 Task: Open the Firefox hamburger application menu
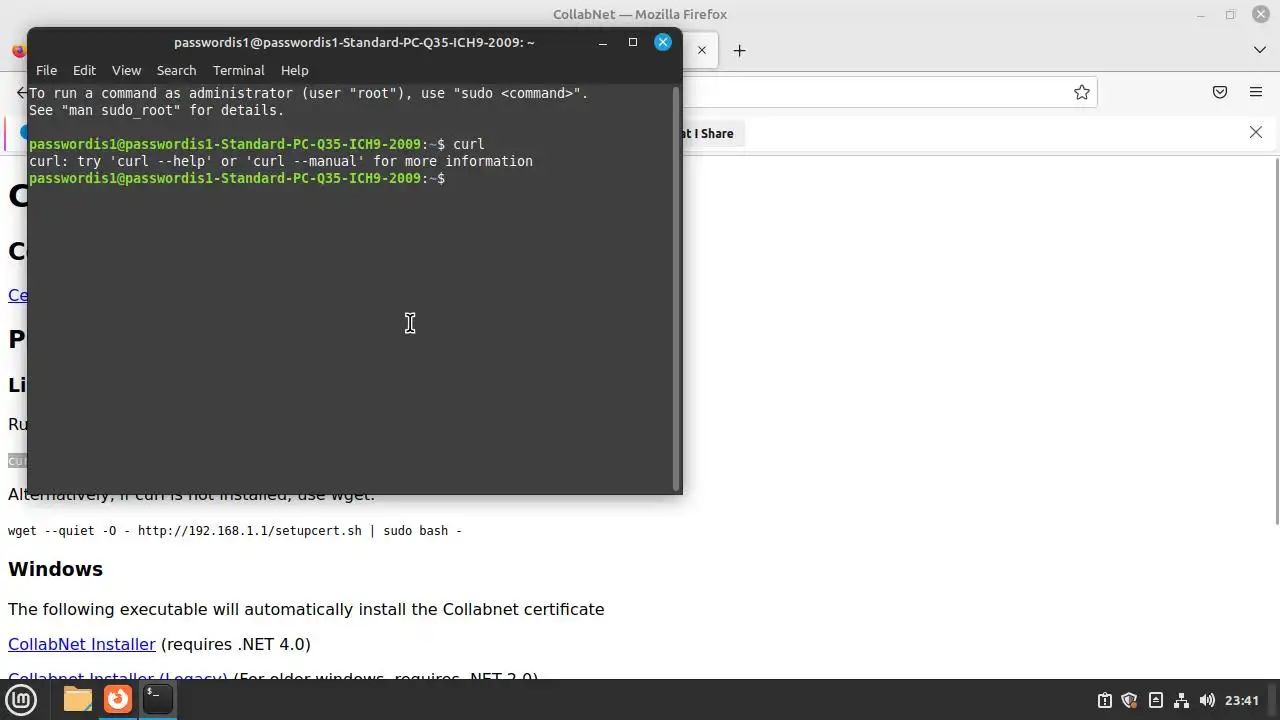(1255, 92)
